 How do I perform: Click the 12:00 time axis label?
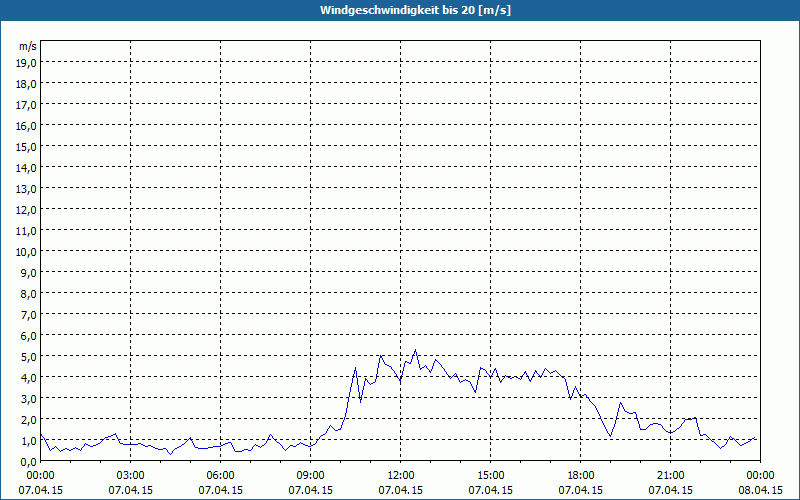tap(401, 476)
